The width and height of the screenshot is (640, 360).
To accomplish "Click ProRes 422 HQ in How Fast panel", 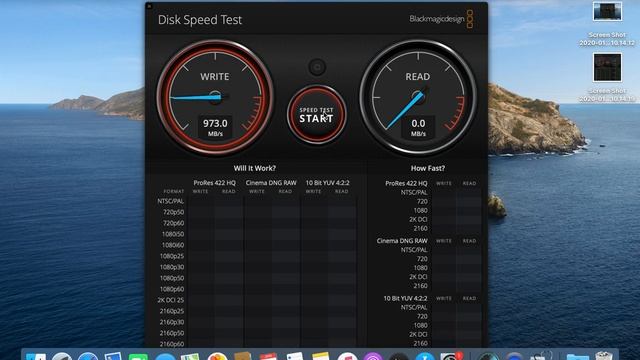I will click(x=406, y=183).
